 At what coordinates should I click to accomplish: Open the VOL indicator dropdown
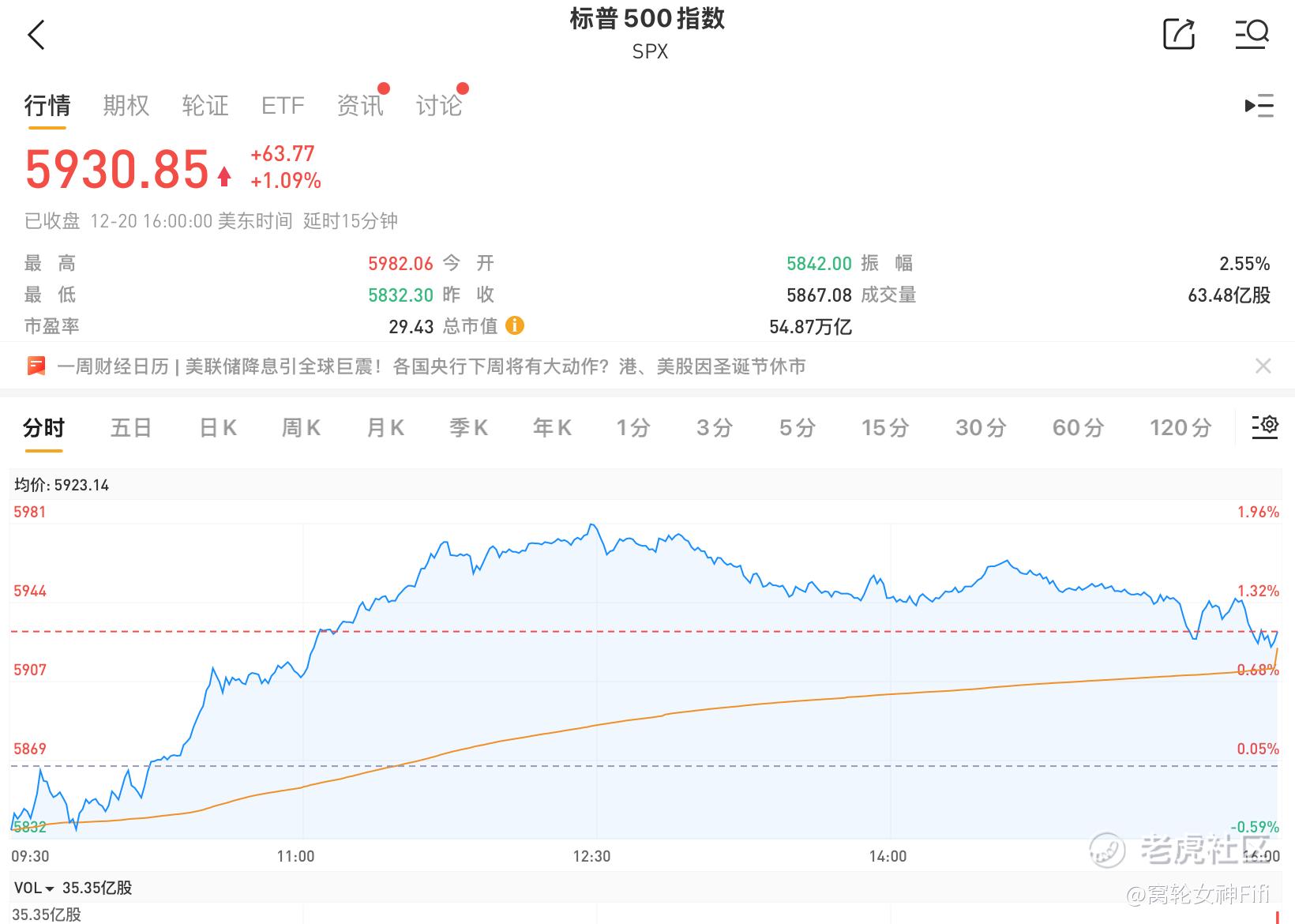pyautogui.click(x=35, y=888)
